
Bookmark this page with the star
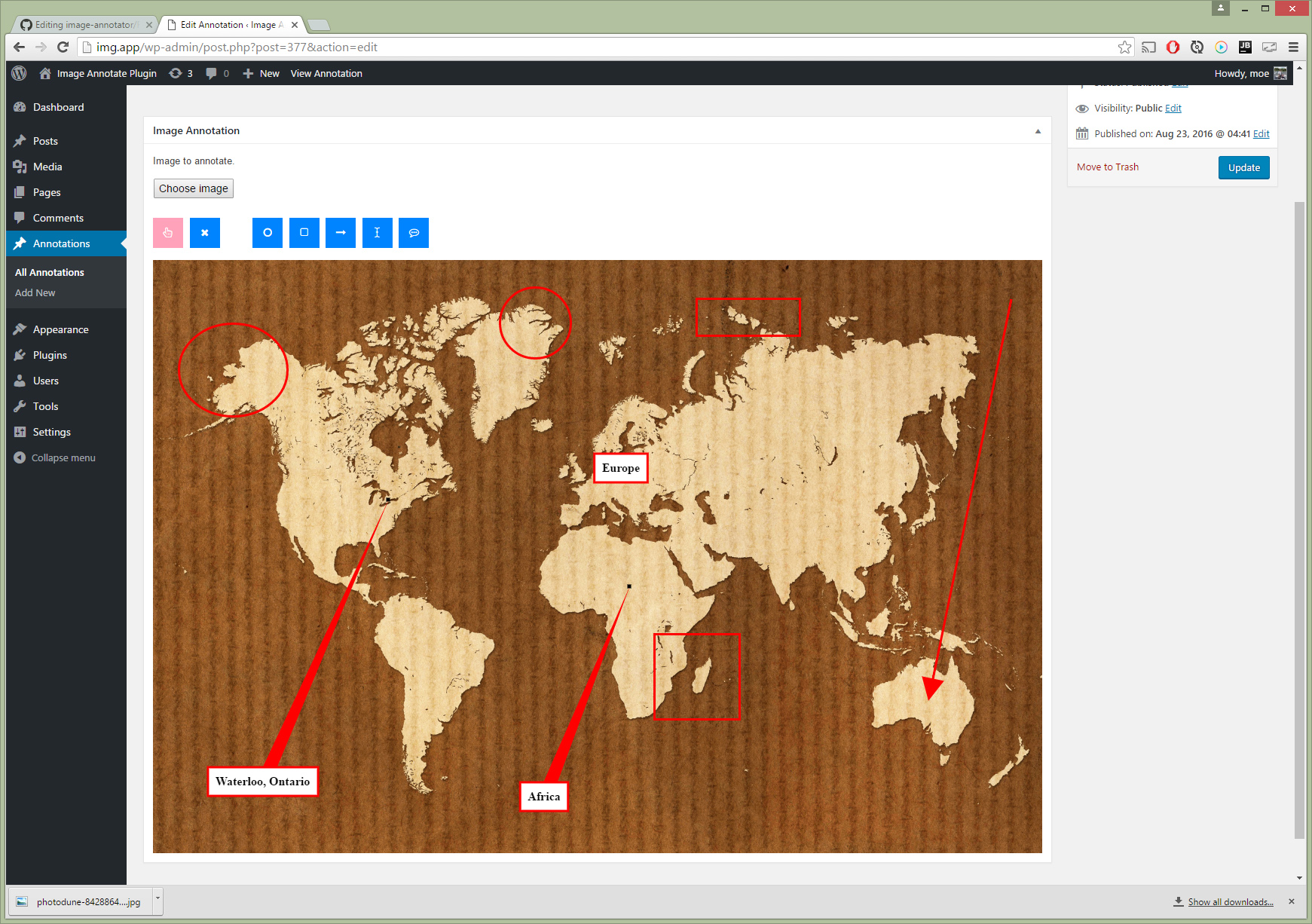coord(1124,47)
